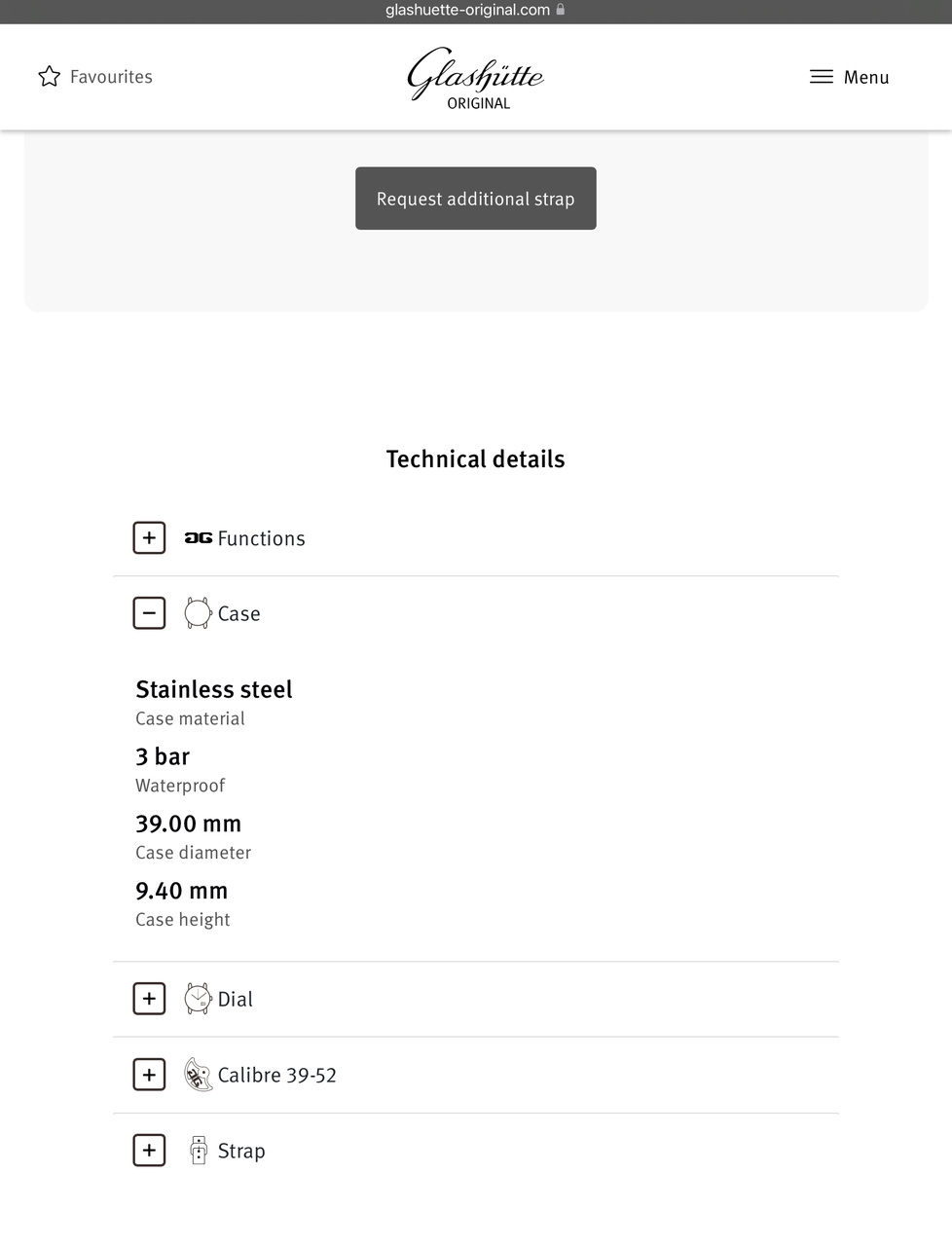952x1246 pixels.
Task: Click the Strap icon
Action: click(x=199, y=1151)
